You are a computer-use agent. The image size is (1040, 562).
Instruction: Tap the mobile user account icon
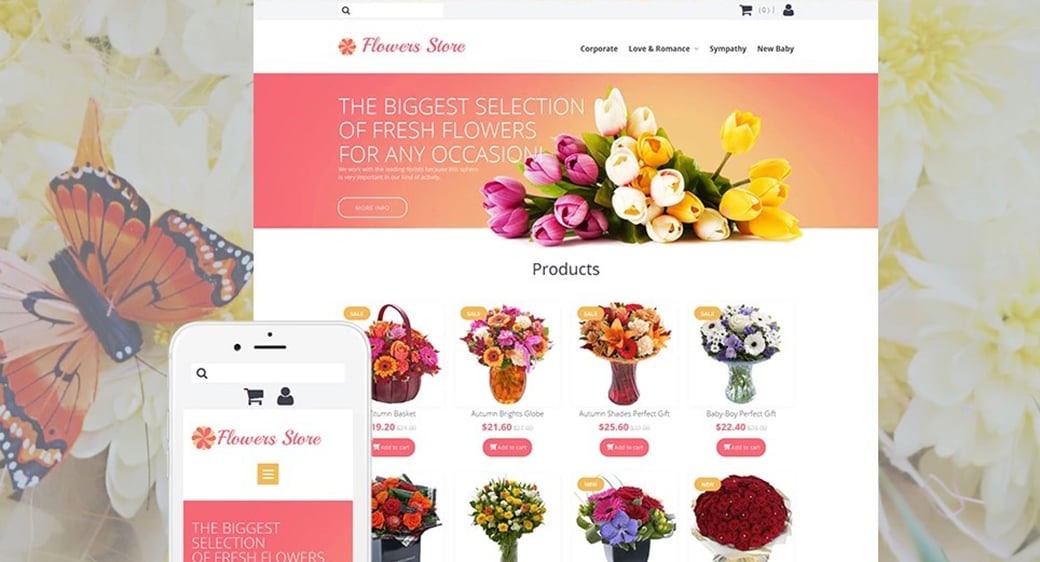(285, 396)
